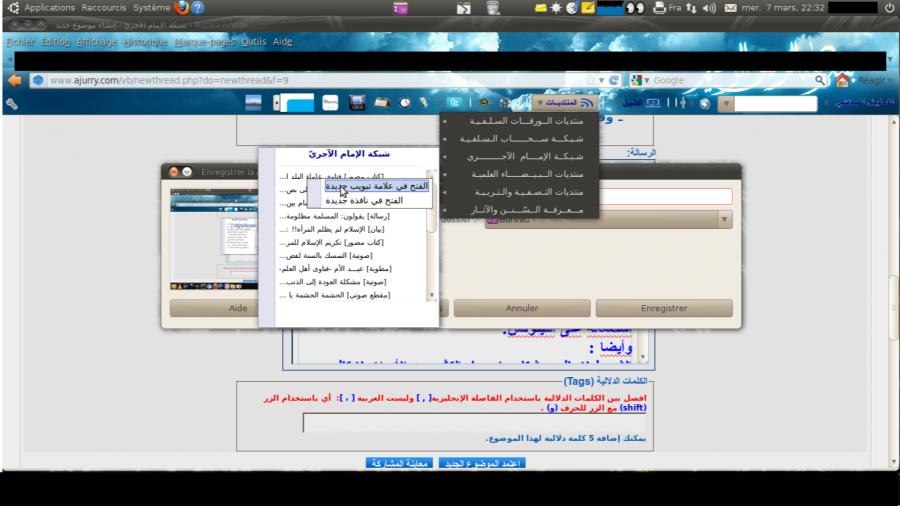Click the Annuler button
This screenshot has height=506, width=900.
click(x=521, y=308)
